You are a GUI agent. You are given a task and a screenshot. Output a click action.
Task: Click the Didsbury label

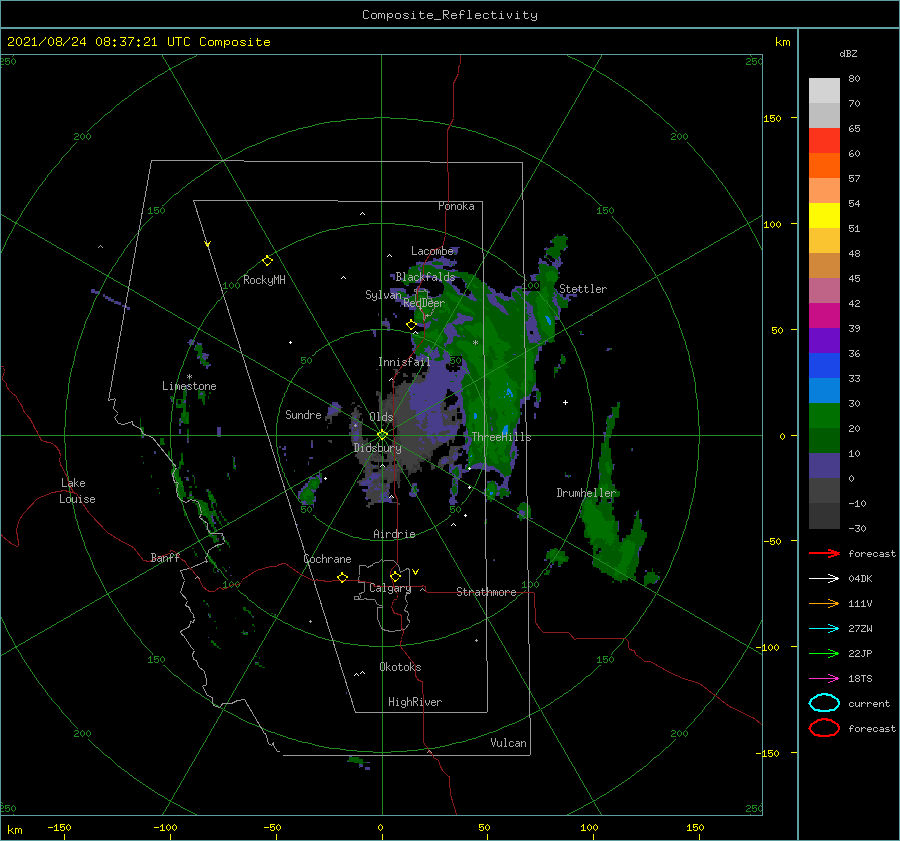click(x=377, y=448)
